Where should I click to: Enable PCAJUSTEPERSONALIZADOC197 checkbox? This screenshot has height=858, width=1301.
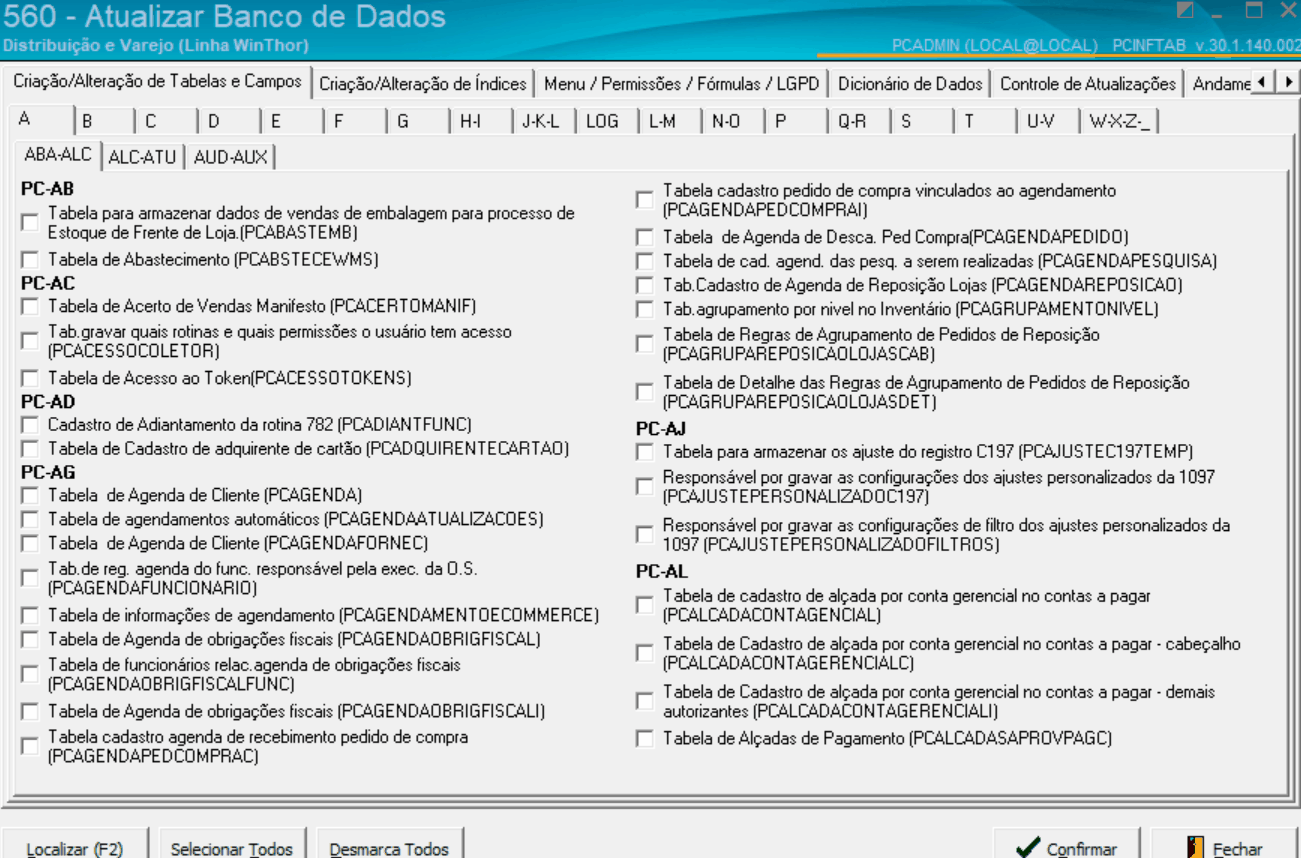[645, 486]
